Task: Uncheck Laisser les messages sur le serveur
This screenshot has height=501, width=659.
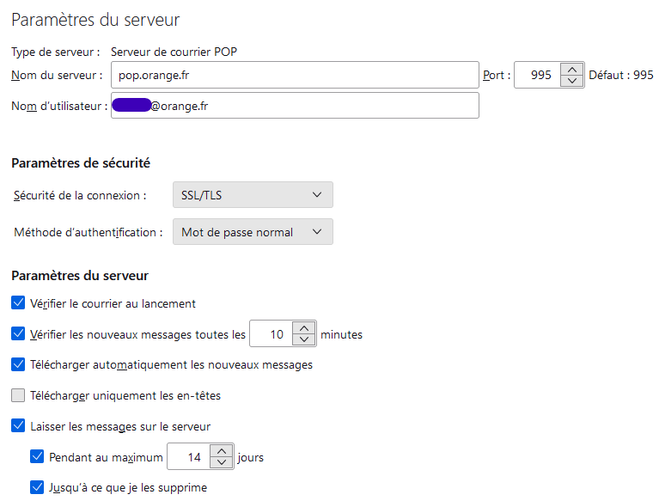Action: point(18,426)
